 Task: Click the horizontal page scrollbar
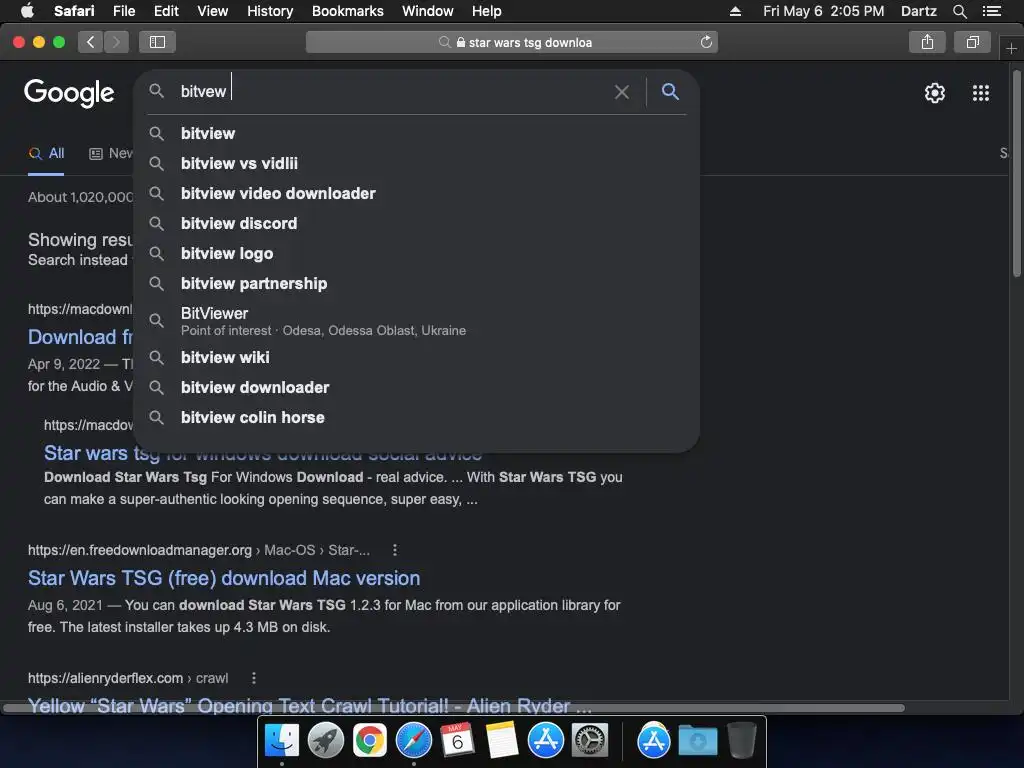click(x=455, y=708)
